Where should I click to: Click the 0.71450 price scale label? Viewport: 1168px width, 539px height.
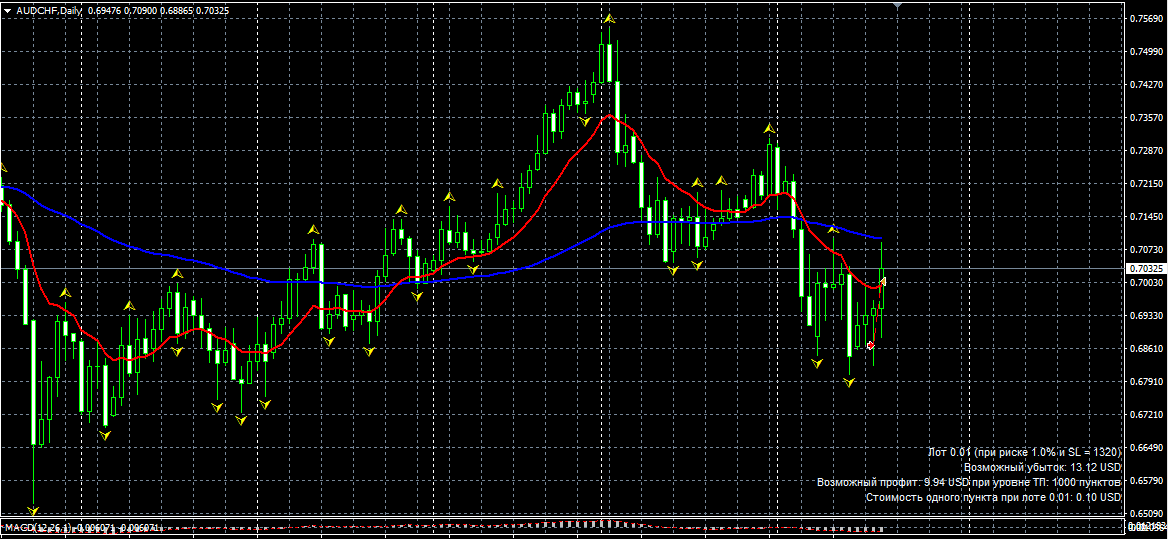(x=1147, y=217)
